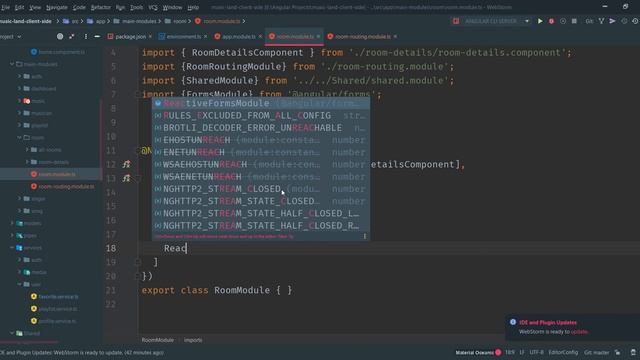Click the red run configuration icon

[x=456, y=21]
